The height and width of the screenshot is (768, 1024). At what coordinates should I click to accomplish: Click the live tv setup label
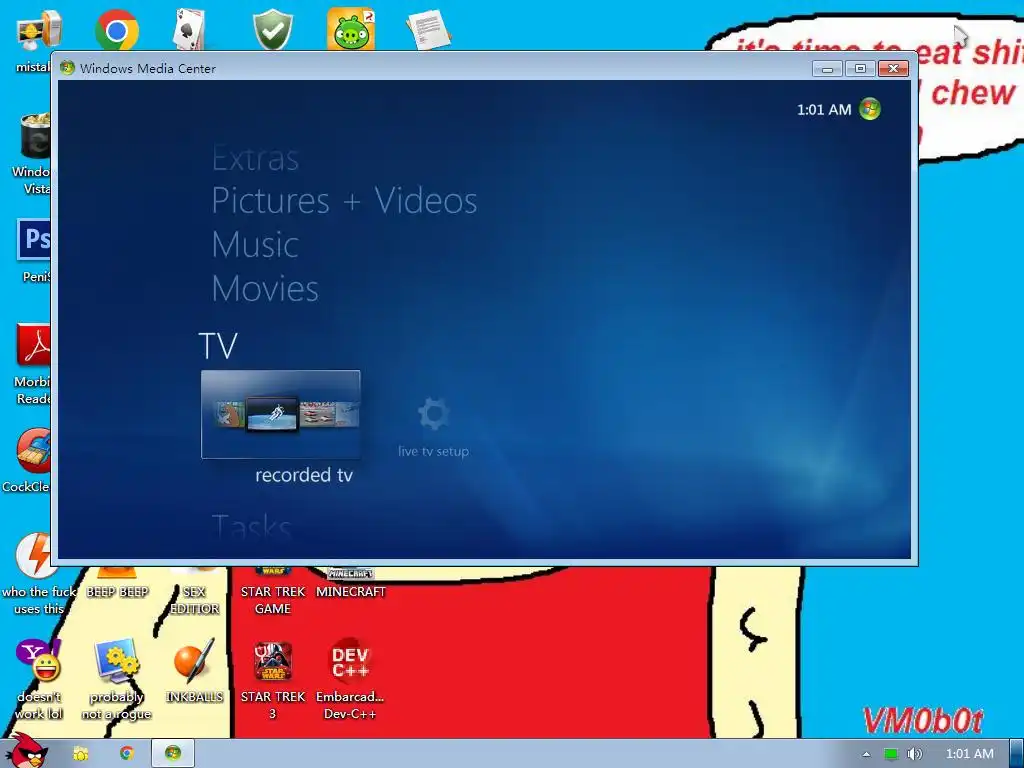[434, 451]
